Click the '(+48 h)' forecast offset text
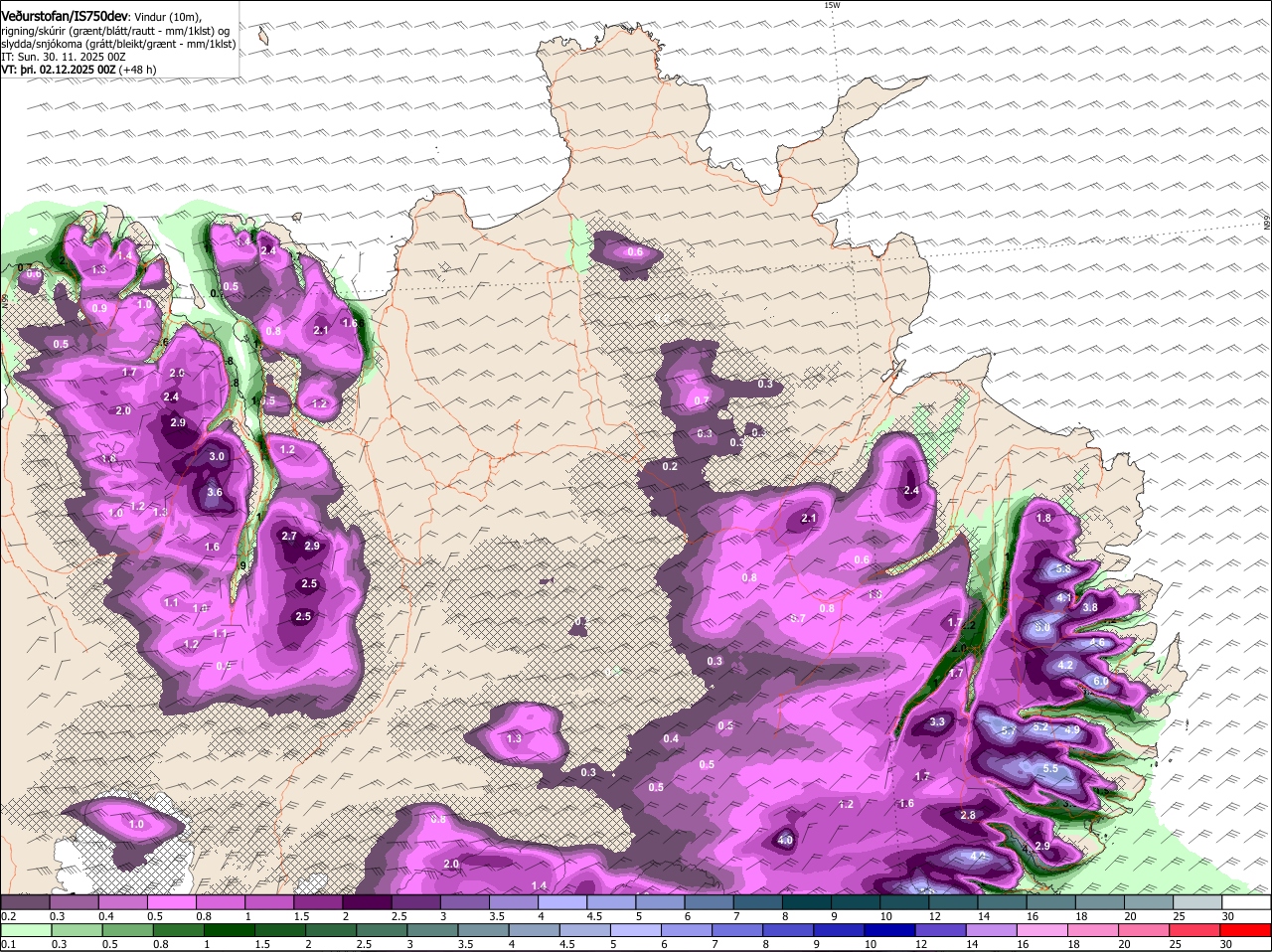This screenshot has height=952, width=1272. pyautogui.click(x=137, y=70)
